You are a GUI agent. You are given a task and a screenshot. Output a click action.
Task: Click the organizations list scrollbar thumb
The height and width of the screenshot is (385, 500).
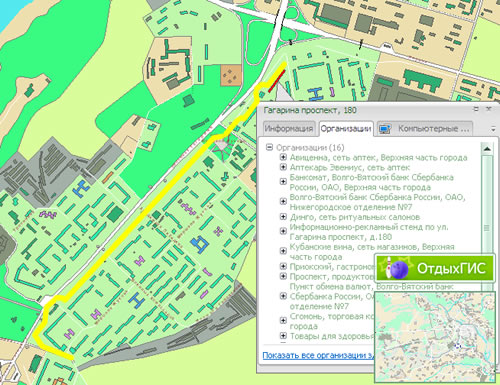pyautogui.click(x=487, y=228)
